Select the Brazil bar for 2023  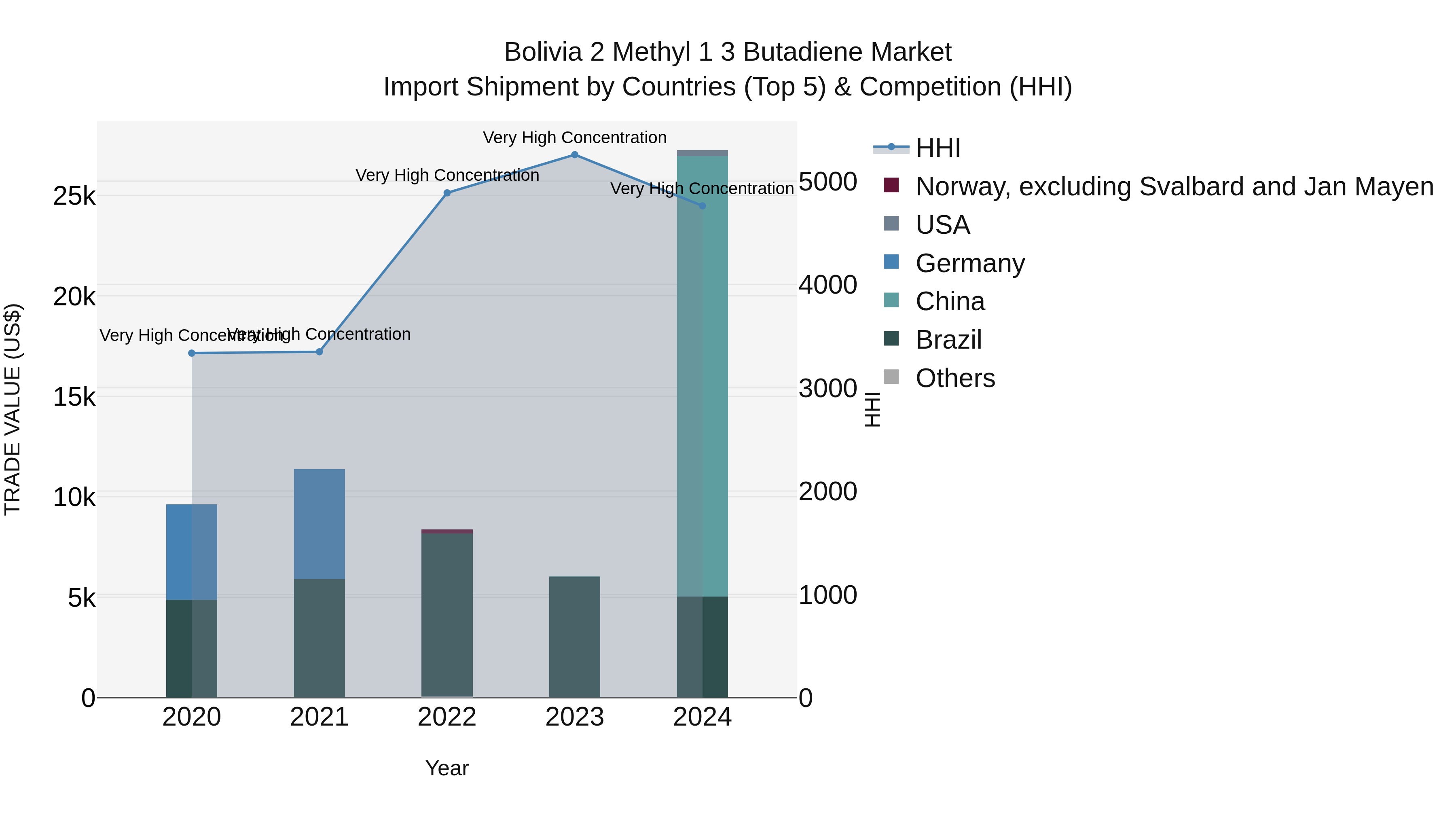(575, 637)
